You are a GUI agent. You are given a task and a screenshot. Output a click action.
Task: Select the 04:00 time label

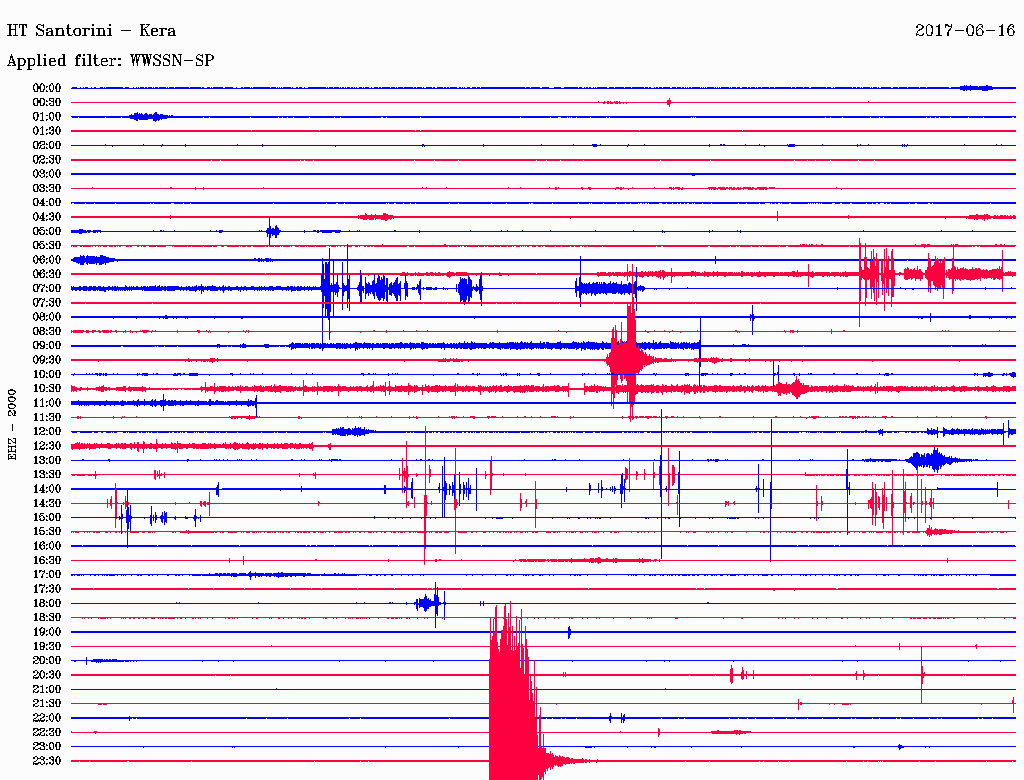click(47, 203)
